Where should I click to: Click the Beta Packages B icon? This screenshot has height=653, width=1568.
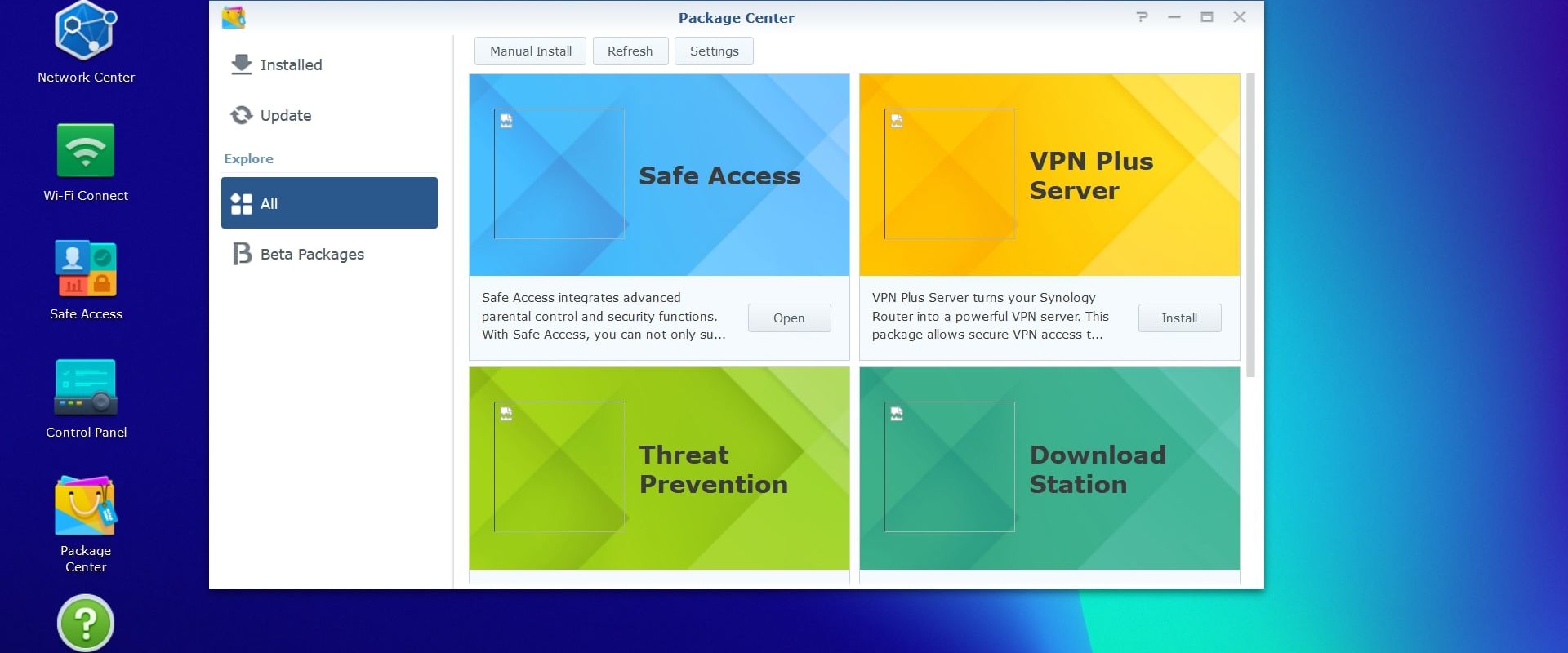tap(242, 254)
